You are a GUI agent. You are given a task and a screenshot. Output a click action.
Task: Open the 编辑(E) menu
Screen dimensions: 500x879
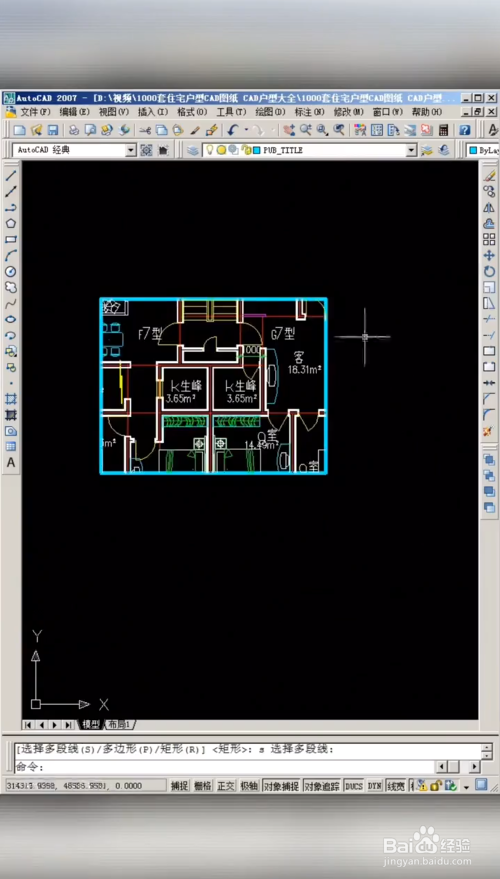(75, 112)
